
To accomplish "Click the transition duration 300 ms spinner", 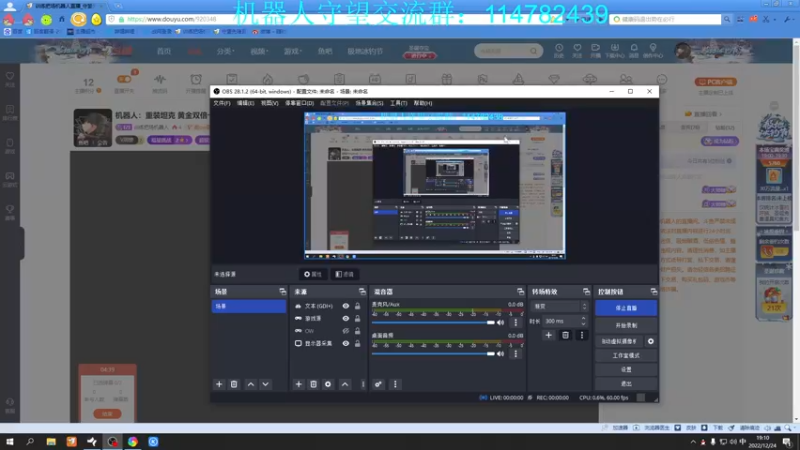I will click(x=564, y=321).
